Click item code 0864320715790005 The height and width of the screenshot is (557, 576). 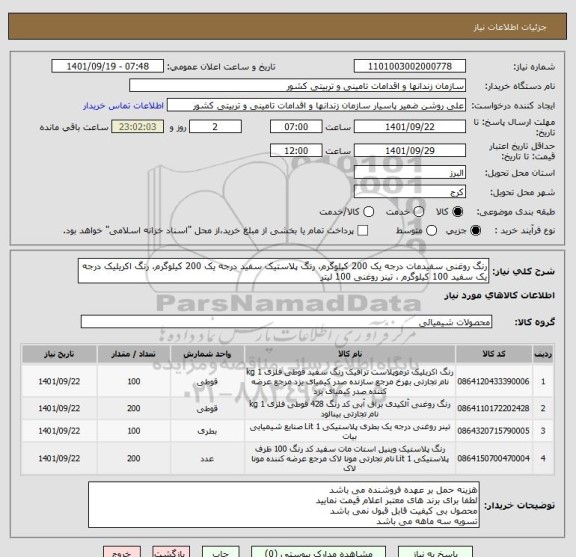(x=493, y=431)
